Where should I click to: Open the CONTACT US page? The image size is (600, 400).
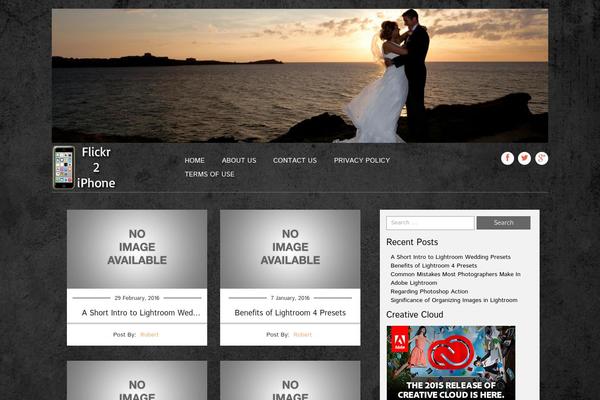pos(295,160)
